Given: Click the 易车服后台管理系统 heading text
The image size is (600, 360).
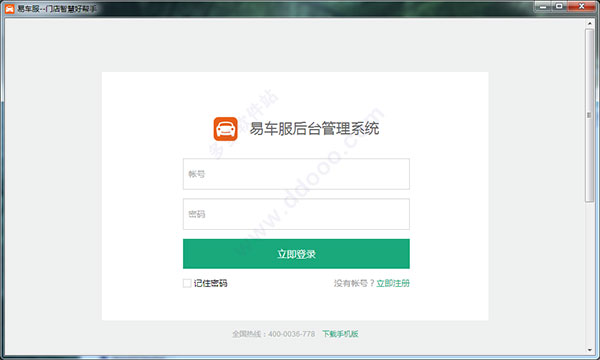Looking at the screenshot, I should click(x=314, y=129).
